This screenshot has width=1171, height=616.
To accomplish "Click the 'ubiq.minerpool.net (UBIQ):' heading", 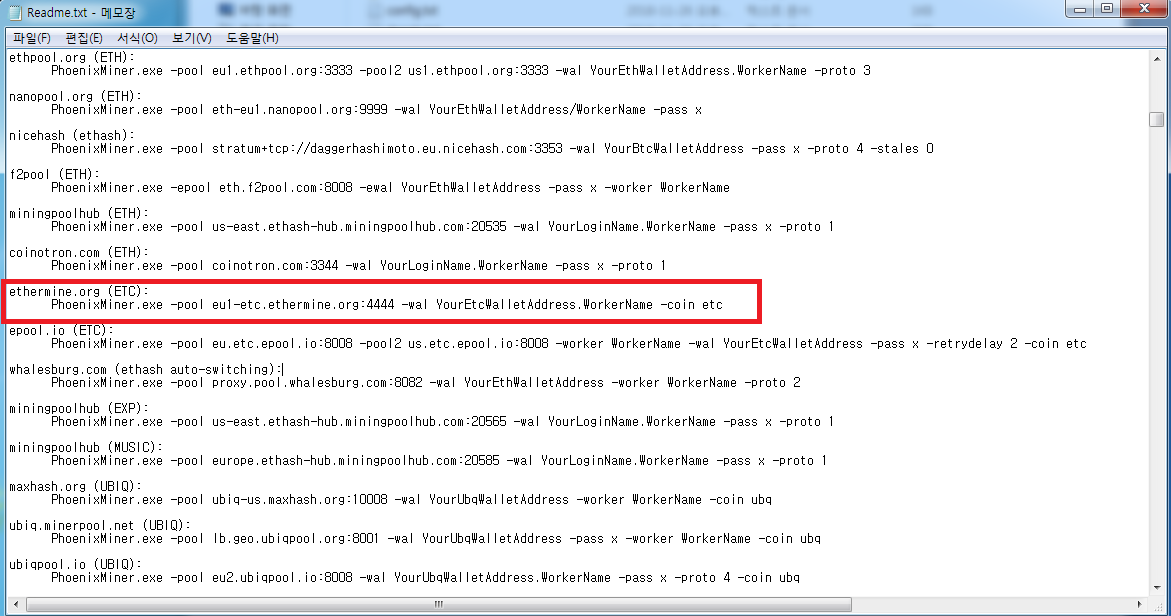I will click(100, 525).
